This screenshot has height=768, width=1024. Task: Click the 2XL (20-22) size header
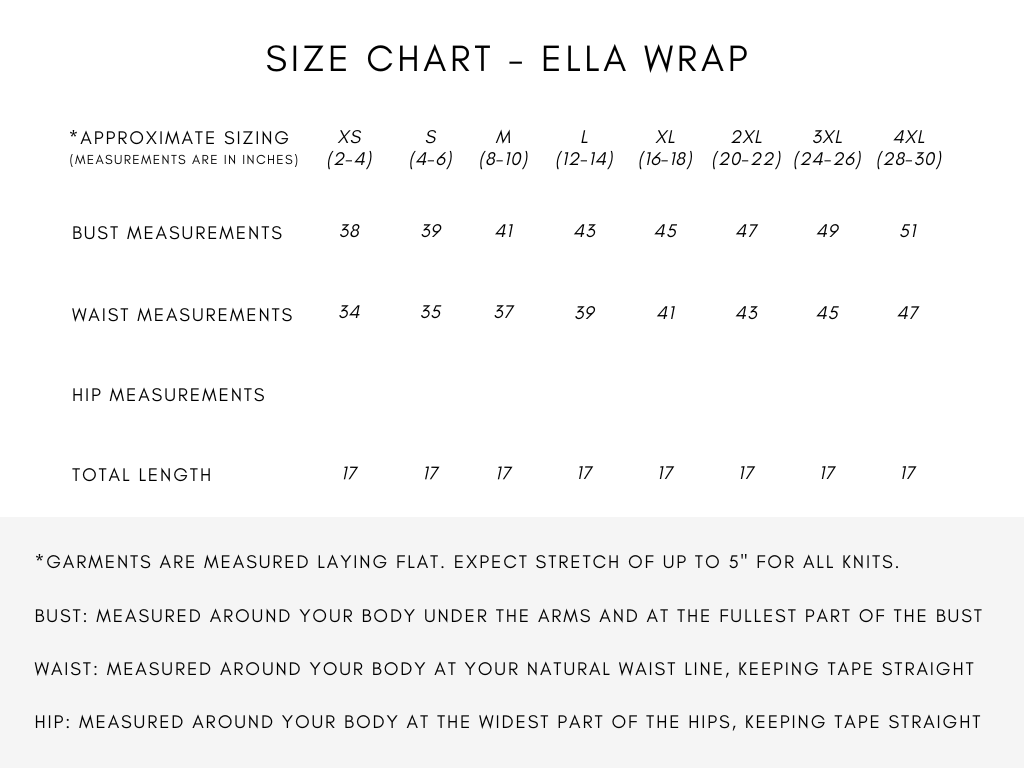pos(746,148)
